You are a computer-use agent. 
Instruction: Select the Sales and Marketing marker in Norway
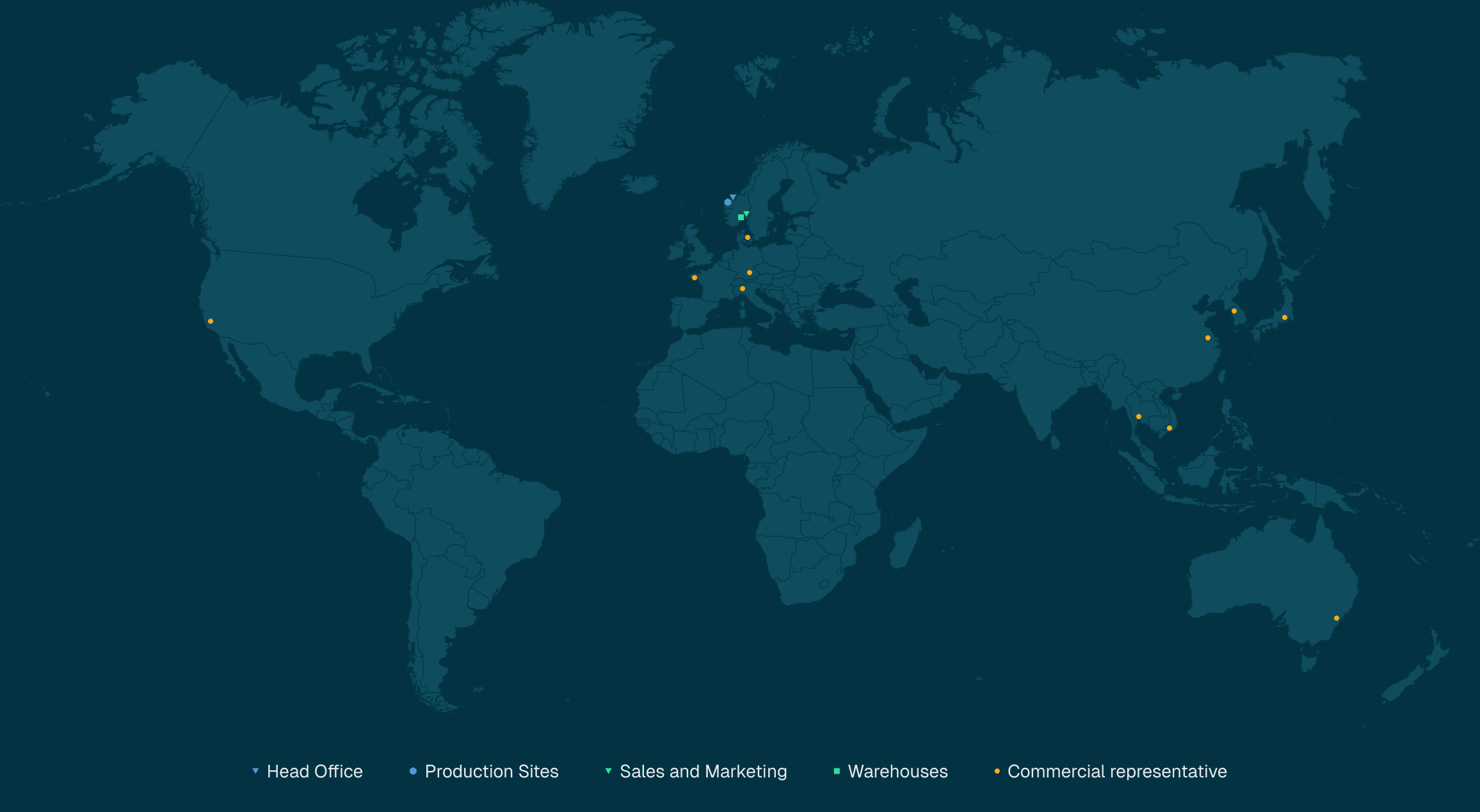[x=746, y=213]
